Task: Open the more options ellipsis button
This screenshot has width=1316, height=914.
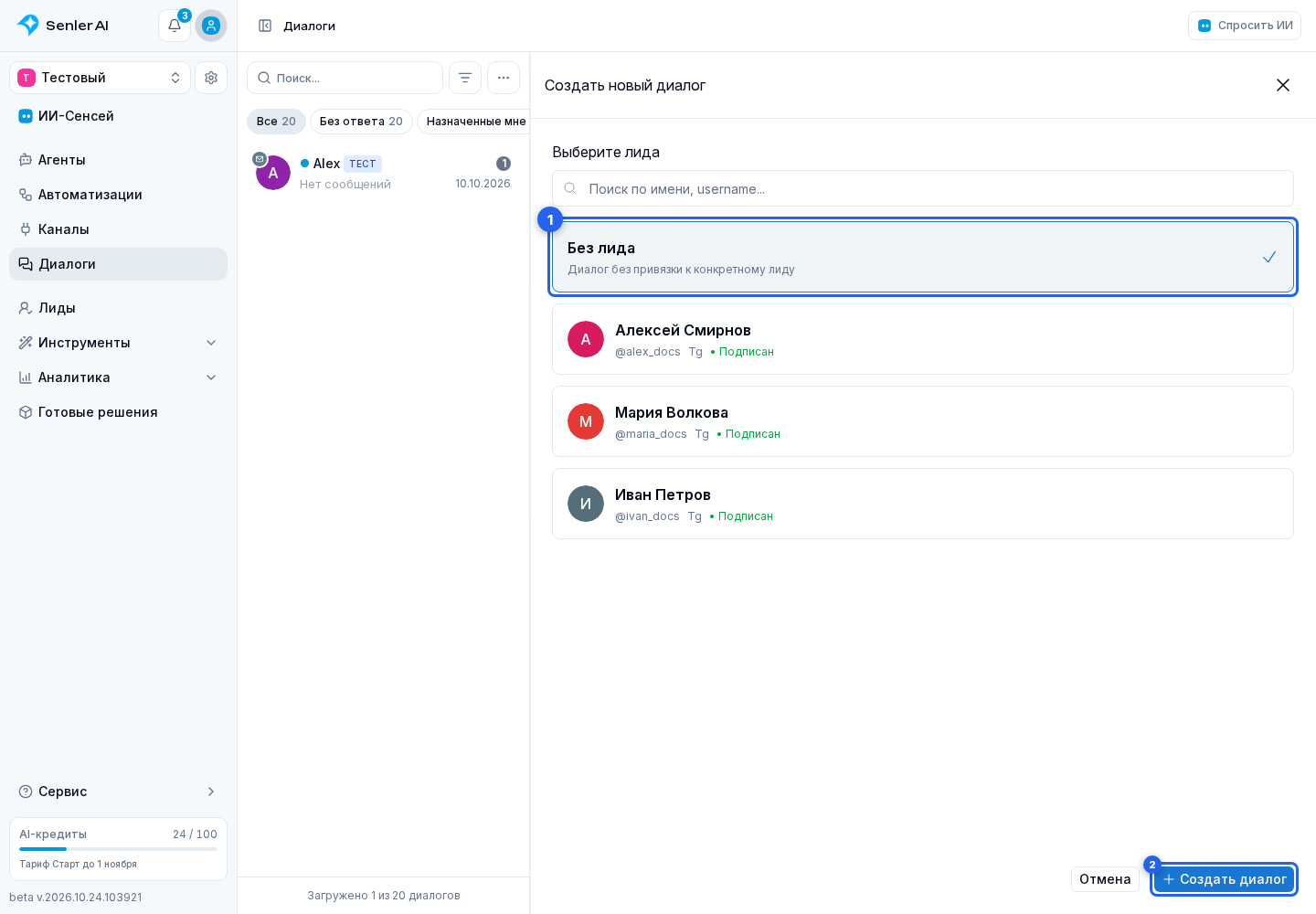Action: point(504,78)
